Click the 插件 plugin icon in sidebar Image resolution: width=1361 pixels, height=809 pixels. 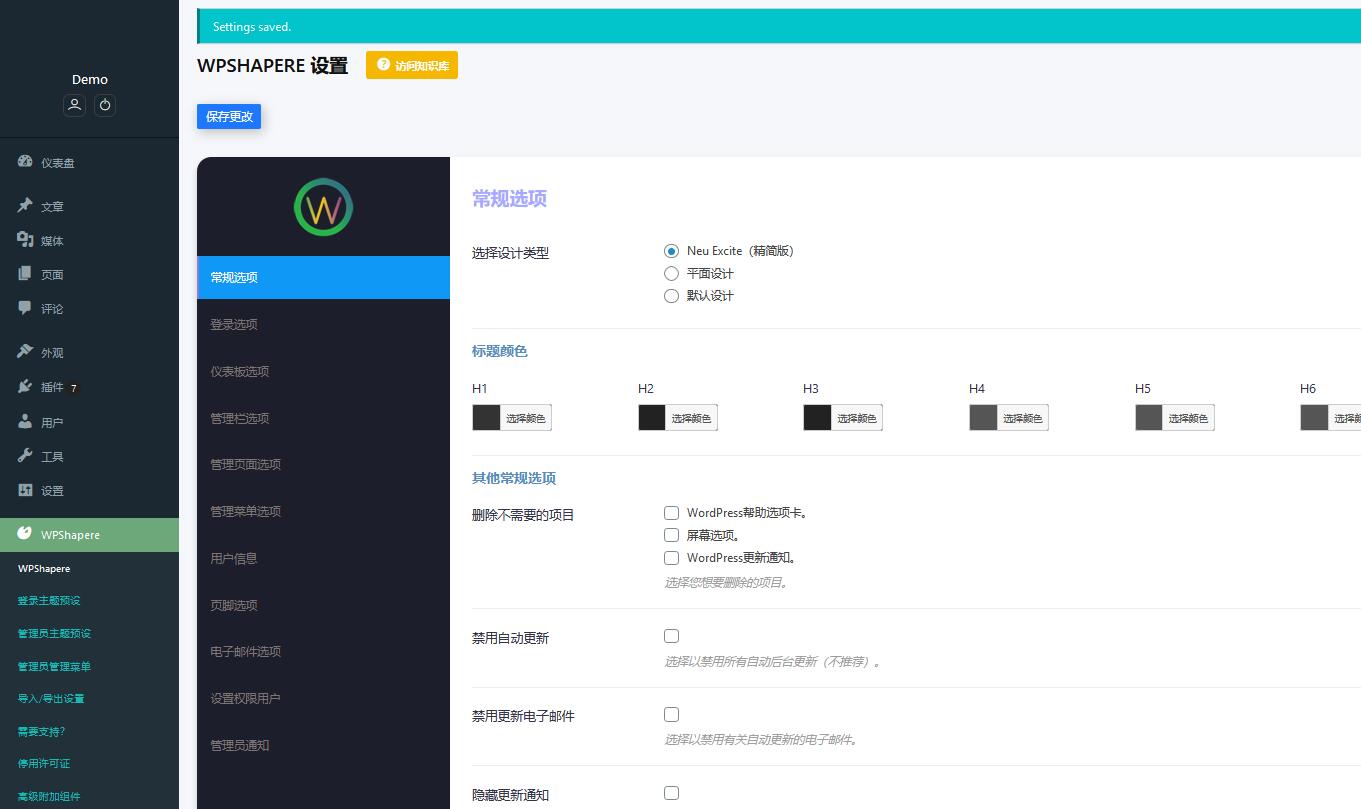point(25,387)
